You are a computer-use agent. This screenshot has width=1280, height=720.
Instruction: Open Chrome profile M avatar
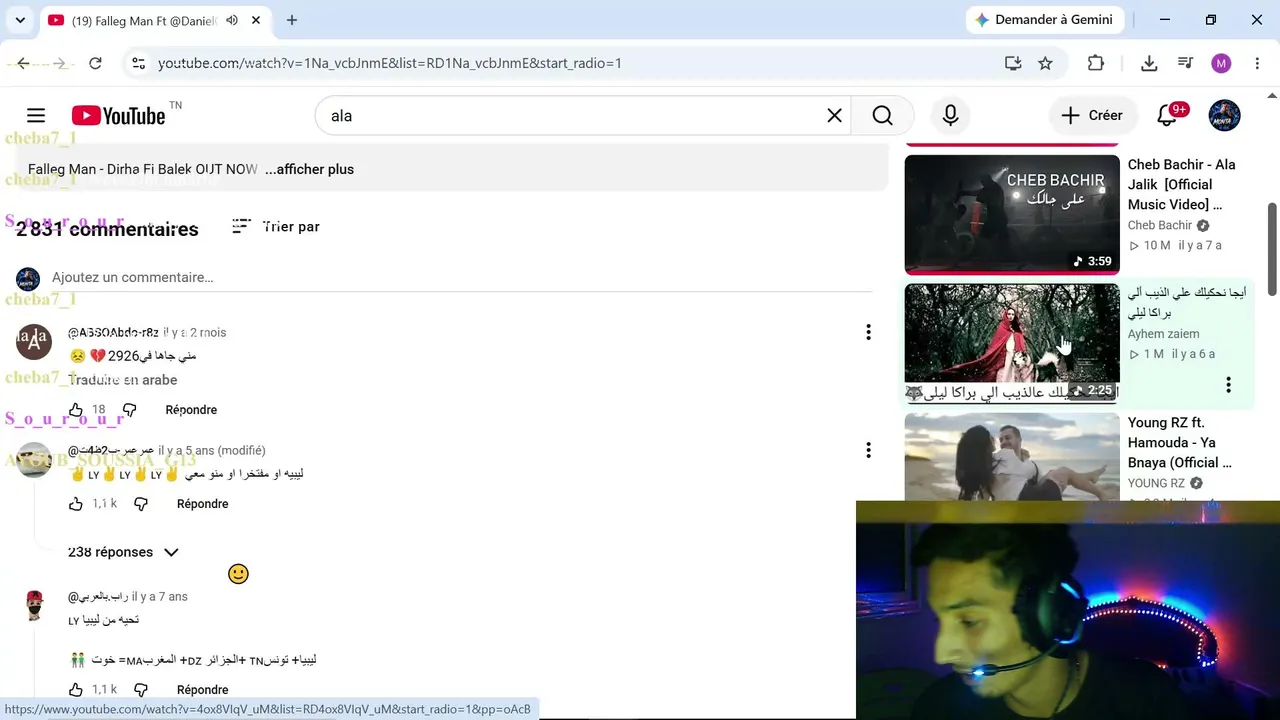(1221, 63)
